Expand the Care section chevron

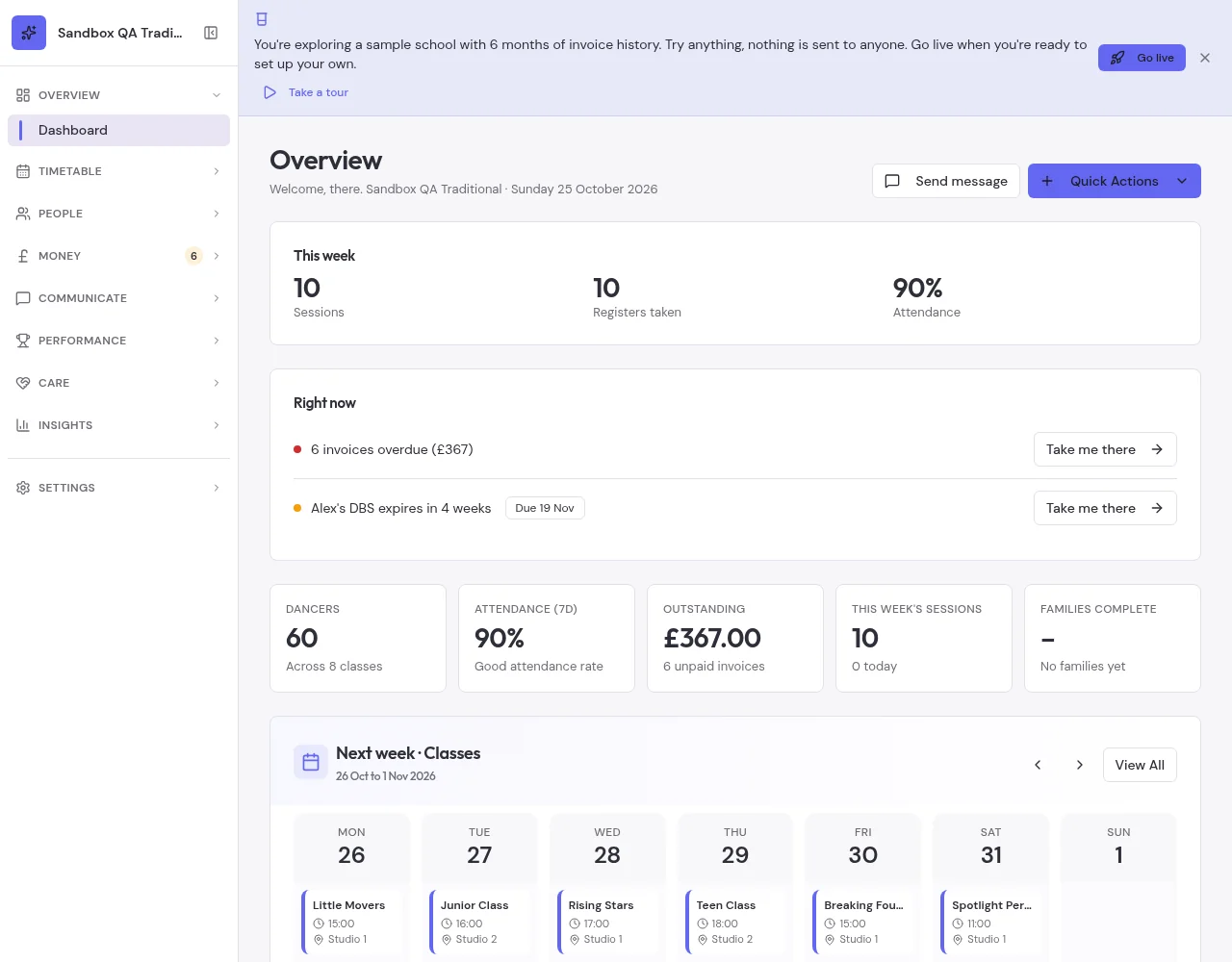[x=217, y=383]
